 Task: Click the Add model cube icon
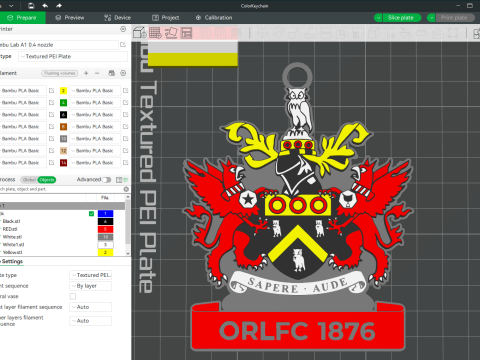[140, 33]
